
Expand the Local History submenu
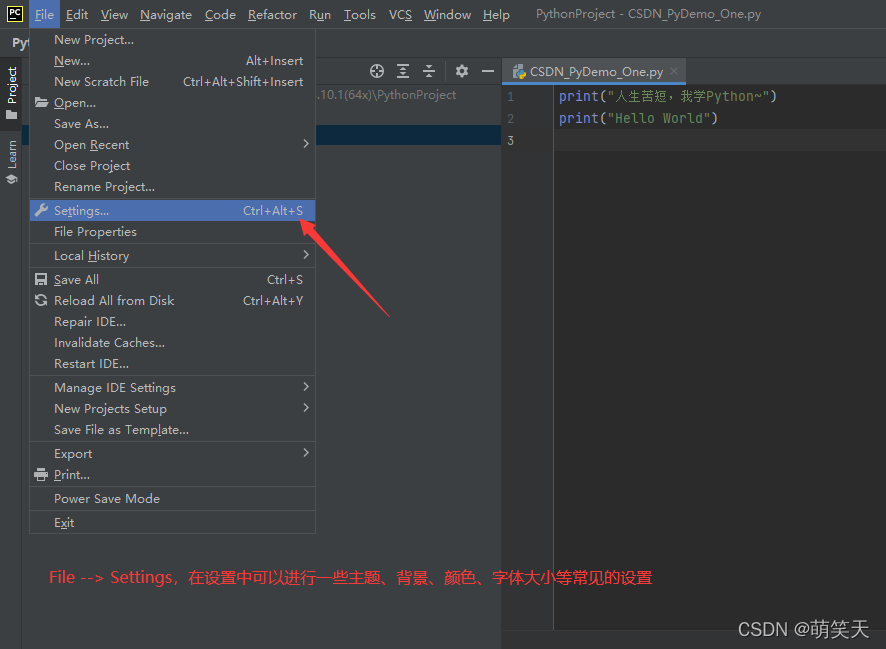[305, 256]
